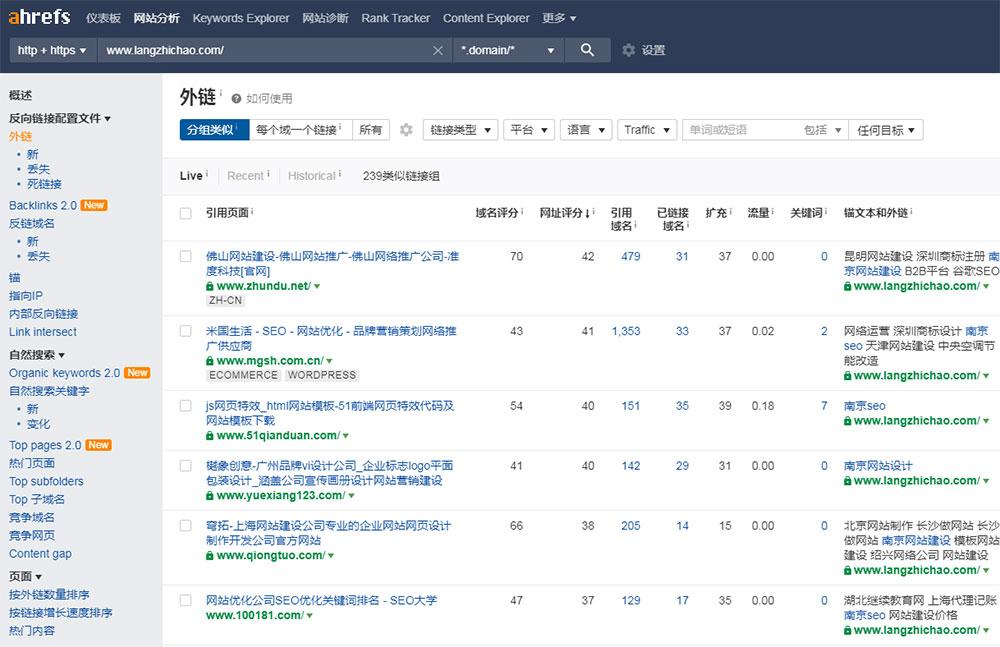Open 死链接 under 外链 in sidebar
Screen dimensions: 1000x647
pos(44,184)
